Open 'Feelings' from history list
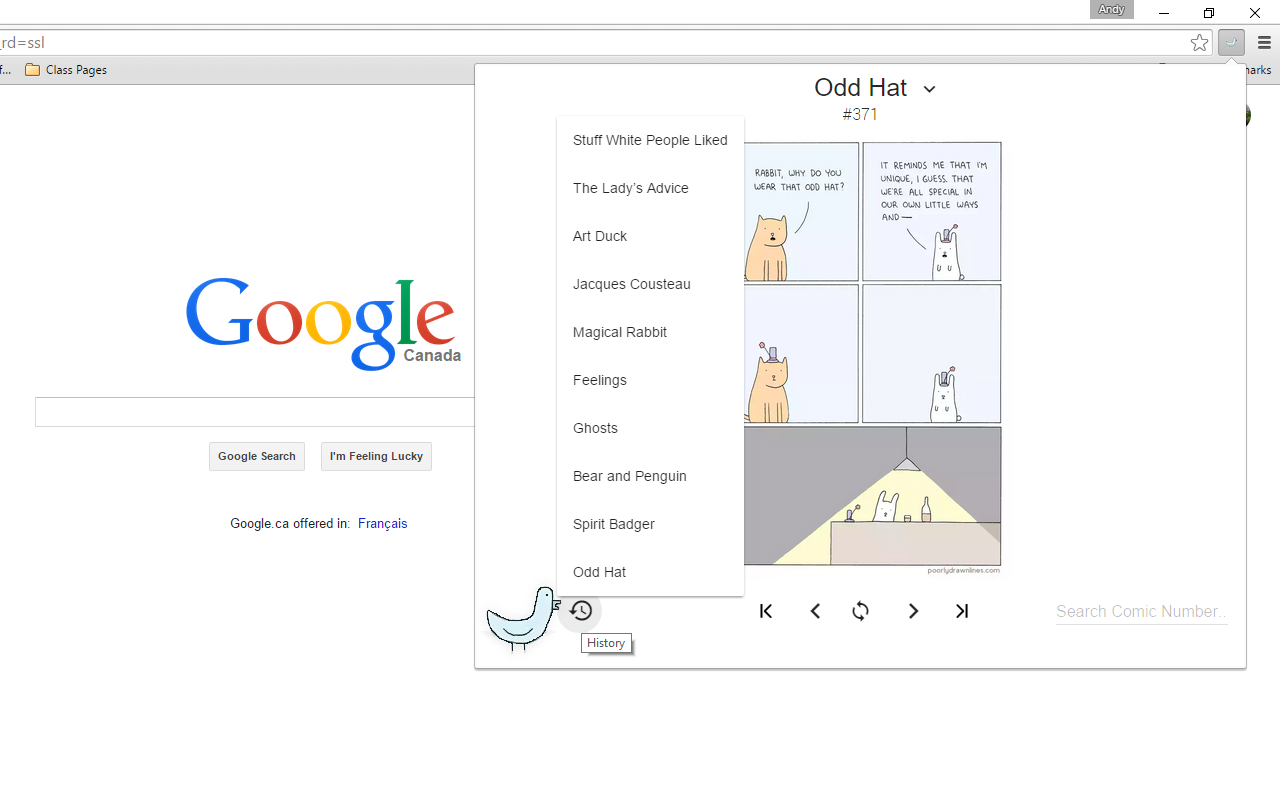The height and width of the screenshot is (800, 1280). point(650,380)
